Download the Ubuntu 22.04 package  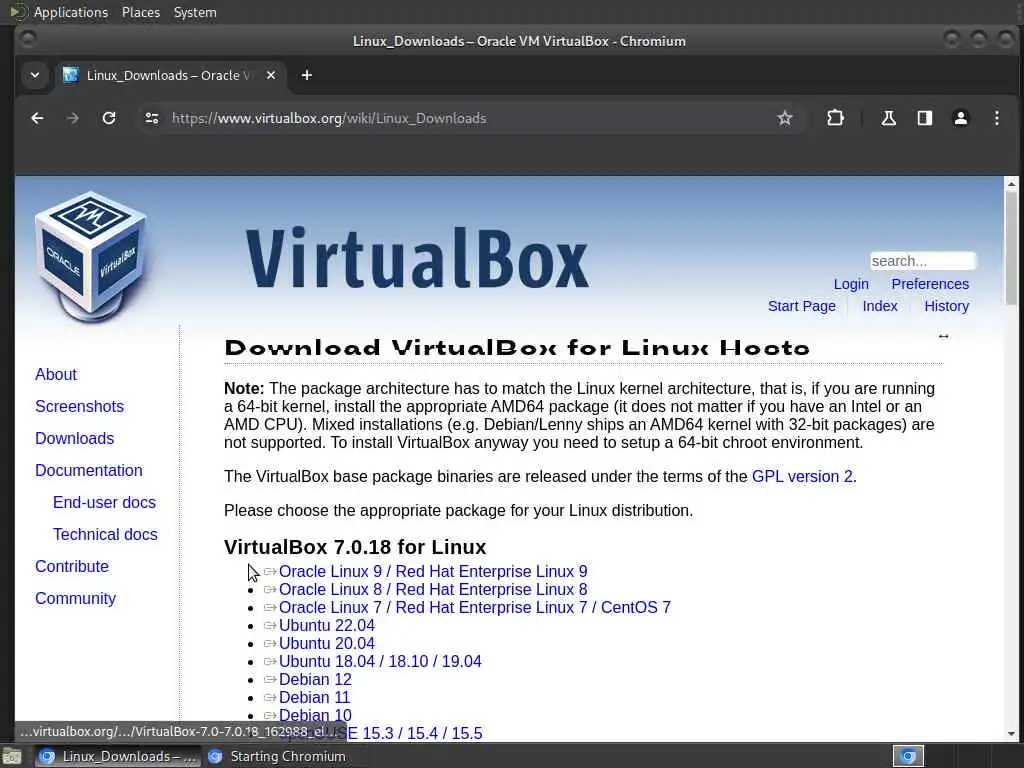tap(327, 626)
